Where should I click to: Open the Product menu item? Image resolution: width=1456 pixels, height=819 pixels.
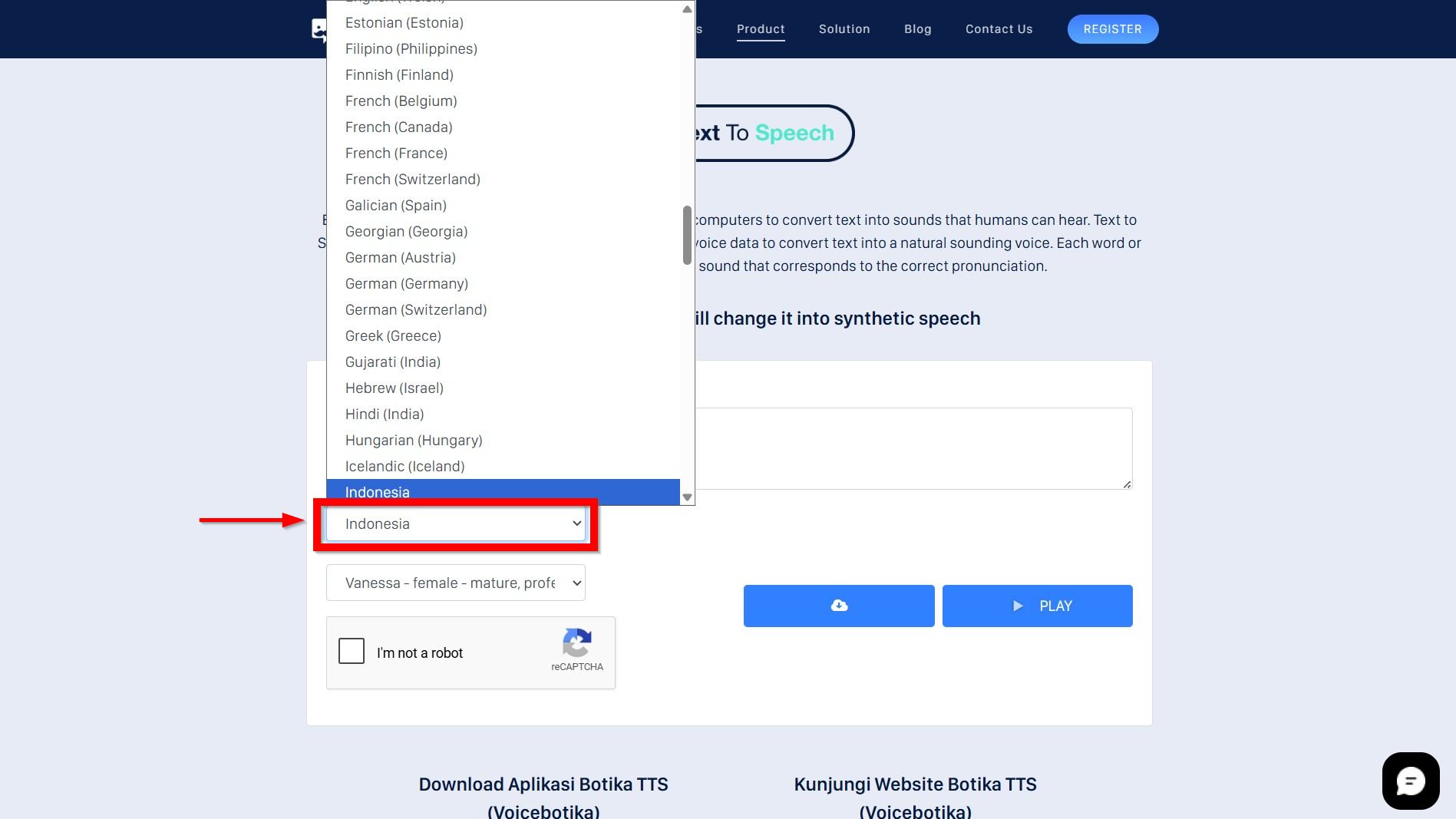click(x=761, y=29)
